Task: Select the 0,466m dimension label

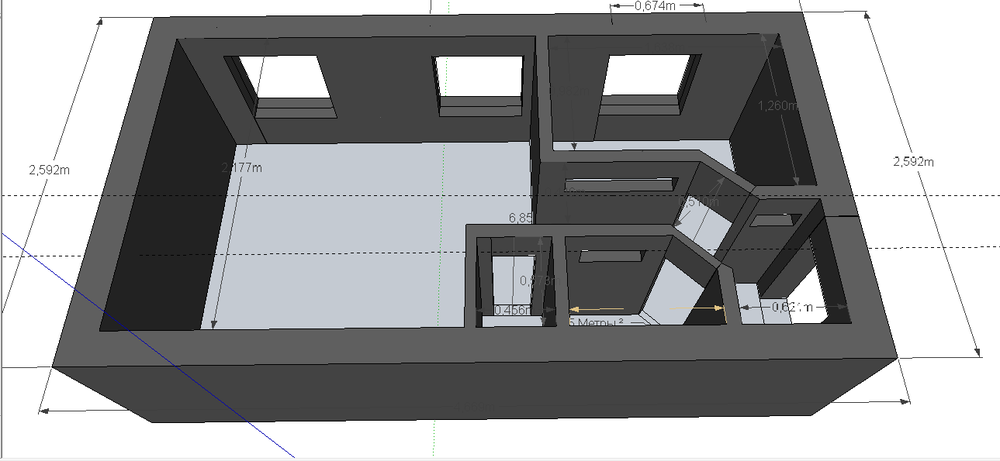Action: pyautogui.click(x=514, y=311)
